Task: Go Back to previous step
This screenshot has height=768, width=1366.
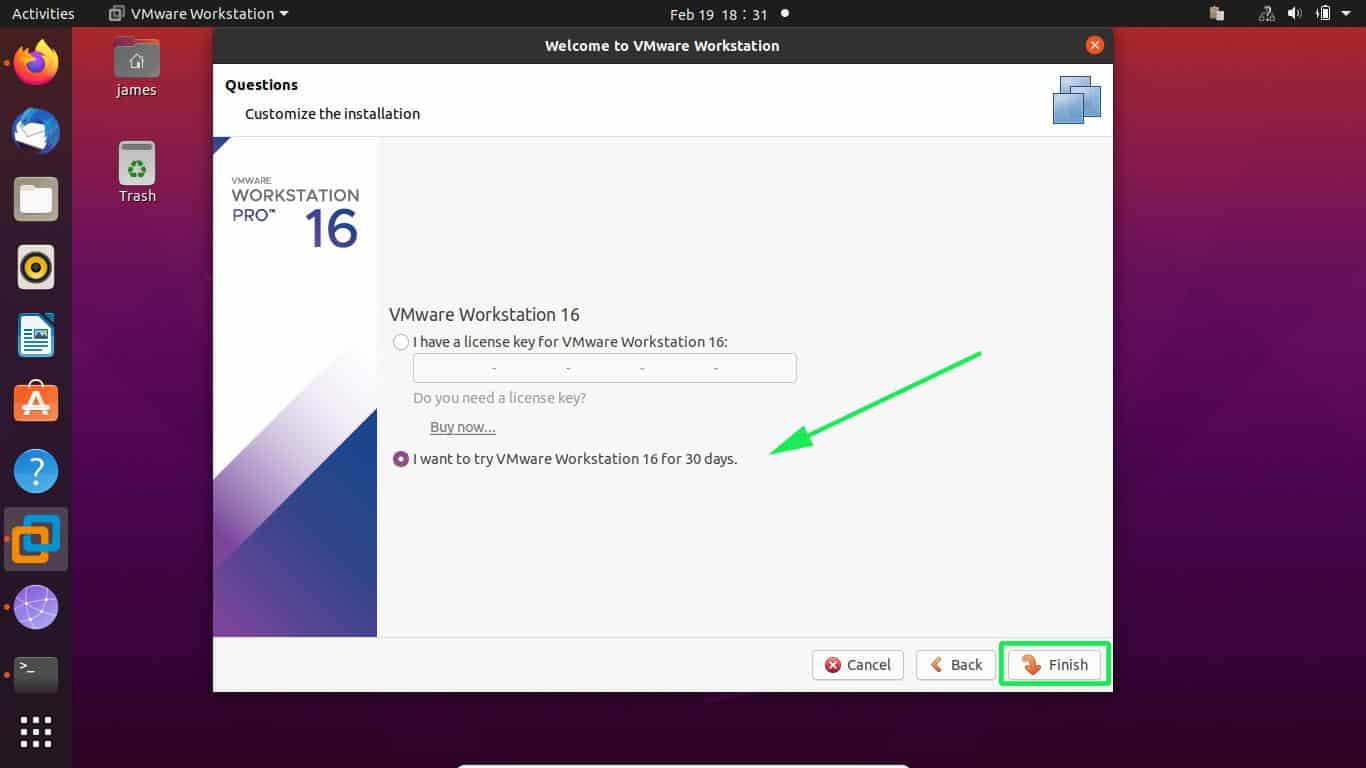Action: (x=956, y=665)
